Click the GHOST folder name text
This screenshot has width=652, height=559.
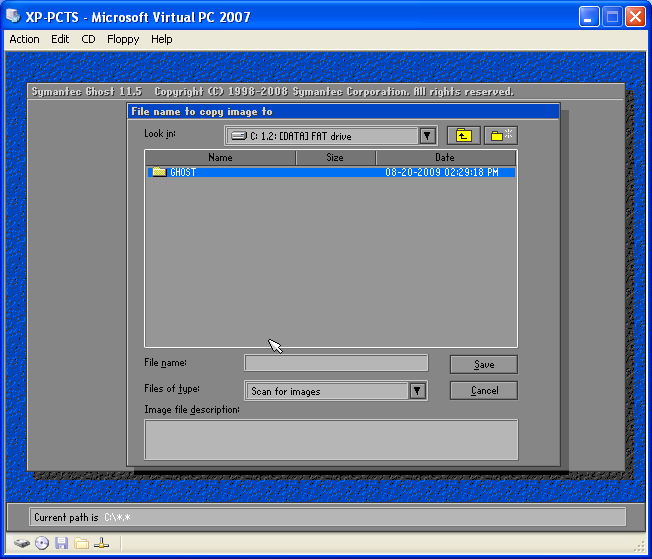coord(183,172)
